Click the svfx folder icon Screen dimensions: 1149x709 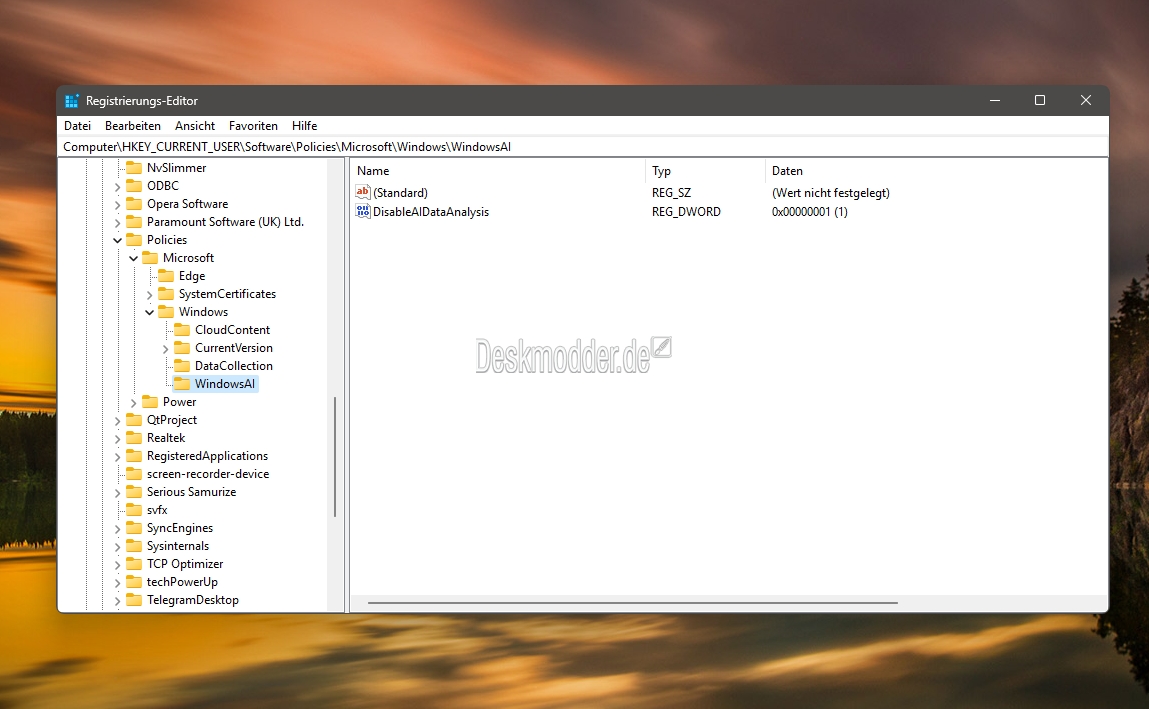pyautogui.click(x=134, y=510)
